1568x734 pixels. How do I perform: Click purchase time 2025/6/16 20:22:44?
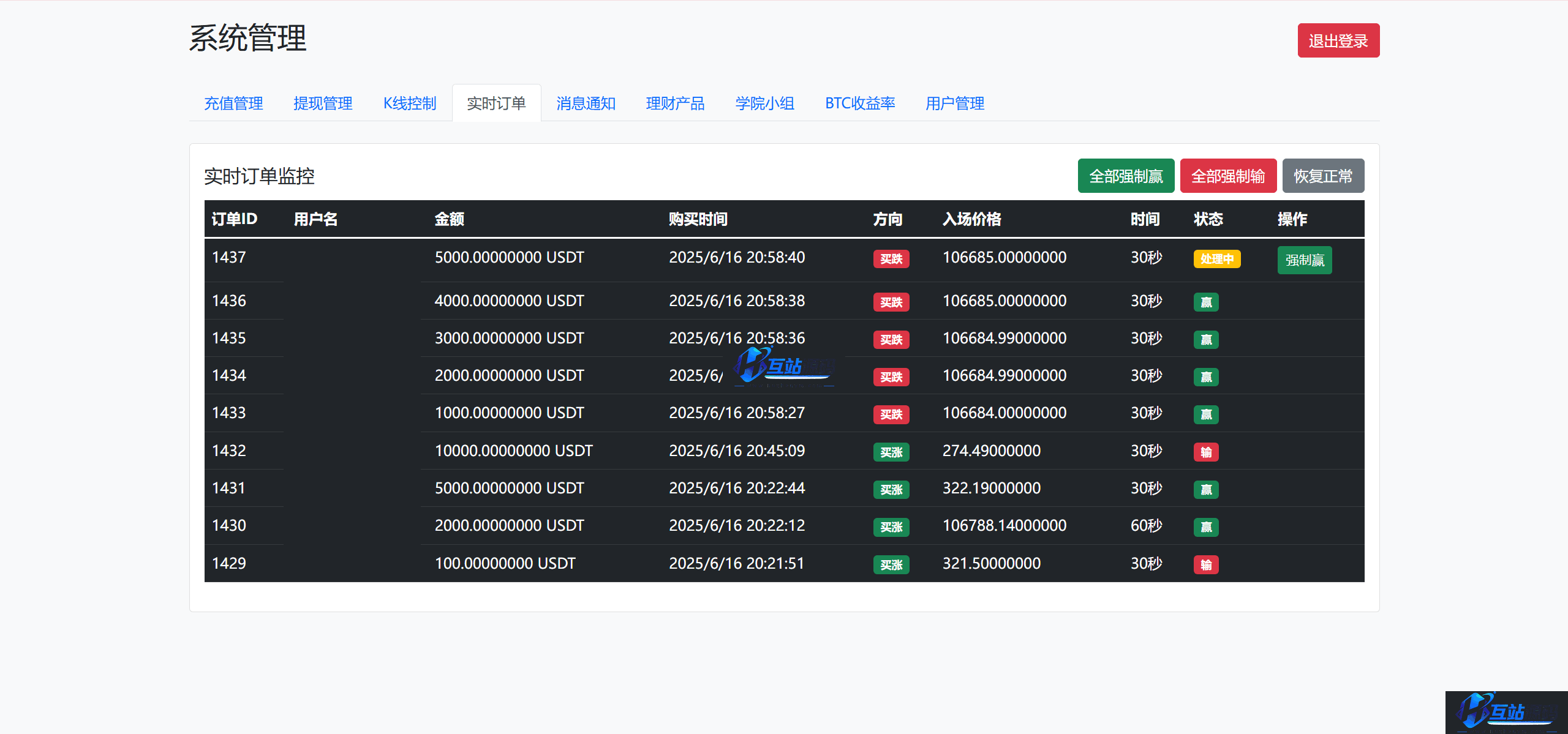(x=737, y=488)
